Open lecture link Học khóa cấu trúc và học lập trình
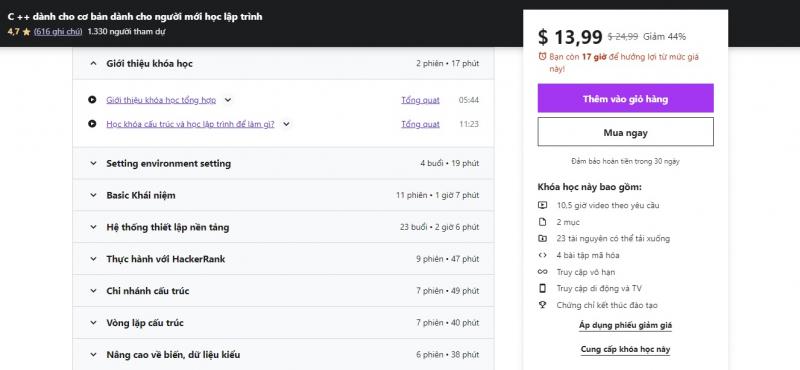Screen dimensions: 800x370 (190, 124)
